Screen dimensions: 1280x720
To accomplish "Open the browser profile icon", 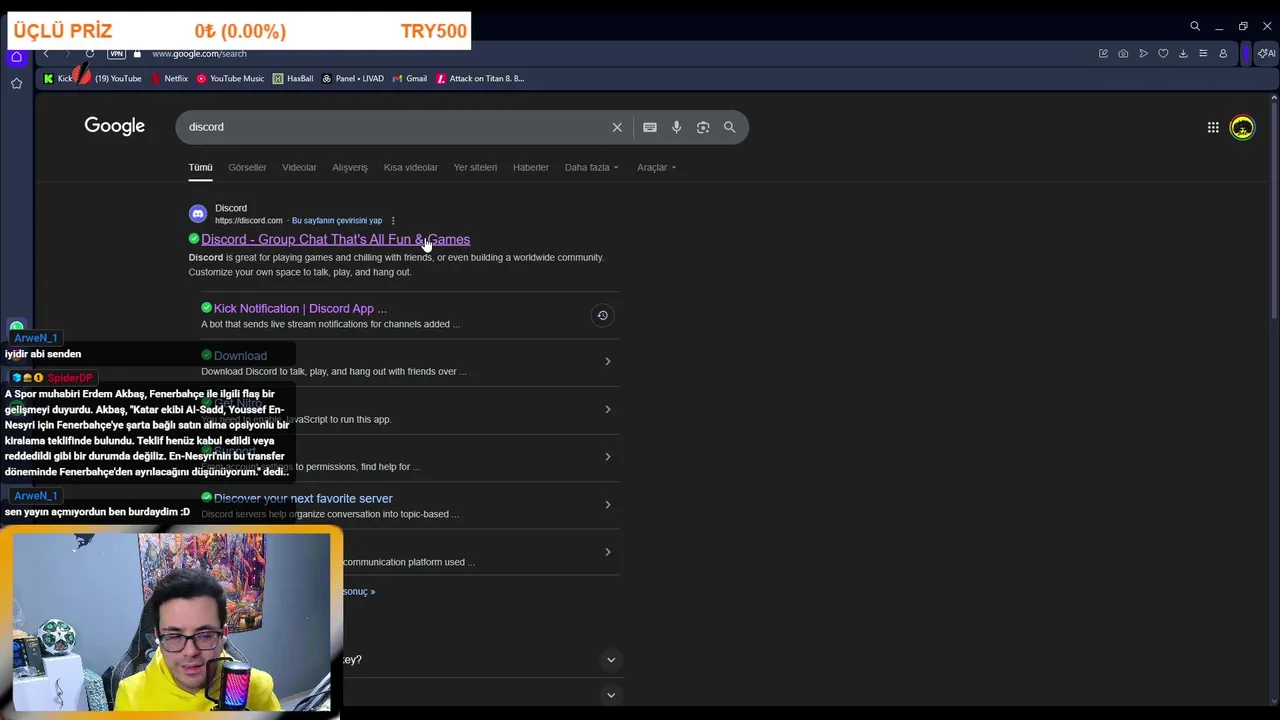I will 1223,54.
